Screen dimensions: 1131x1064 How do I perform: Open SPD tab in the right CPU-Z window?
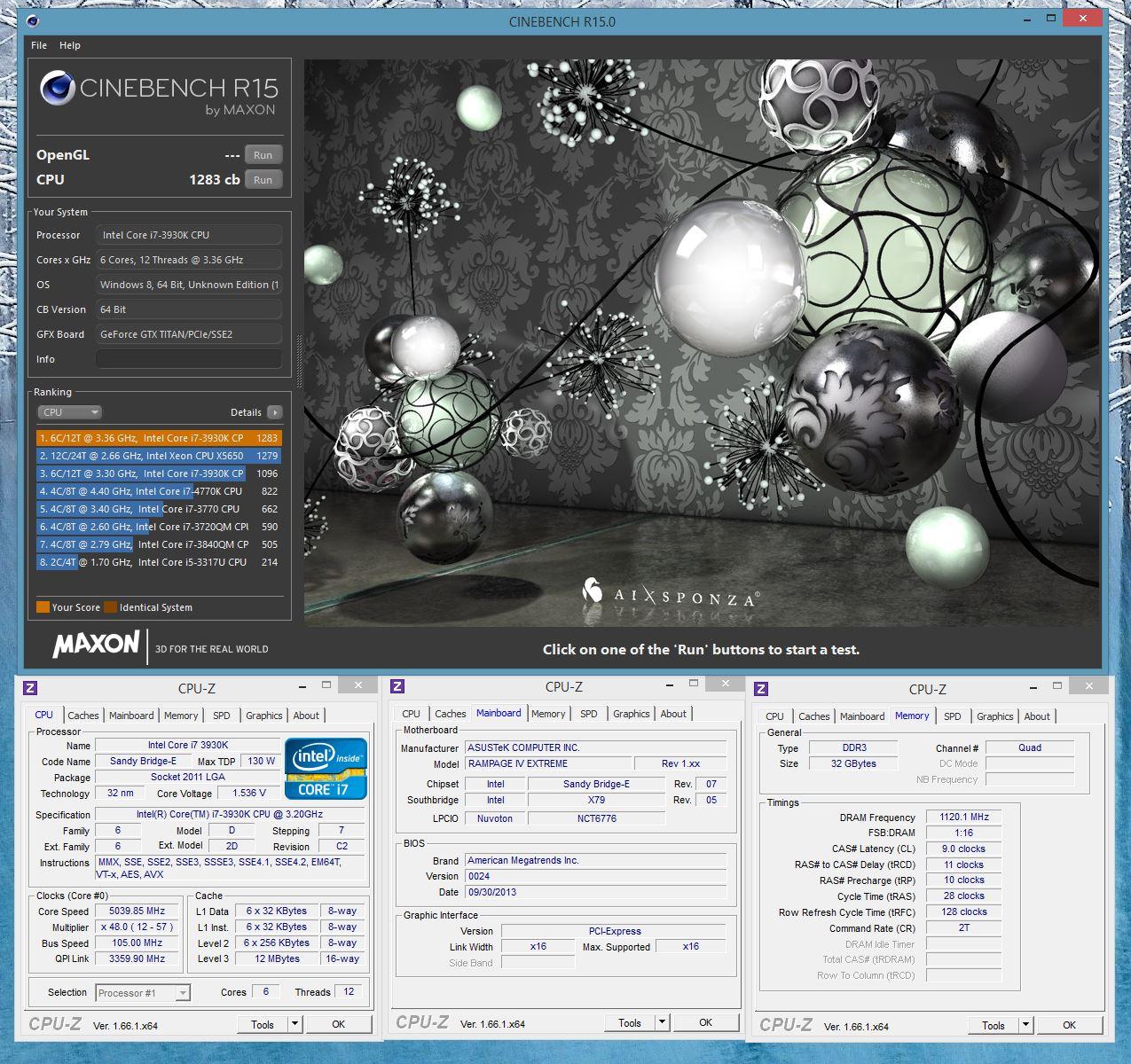coord(953,716)
